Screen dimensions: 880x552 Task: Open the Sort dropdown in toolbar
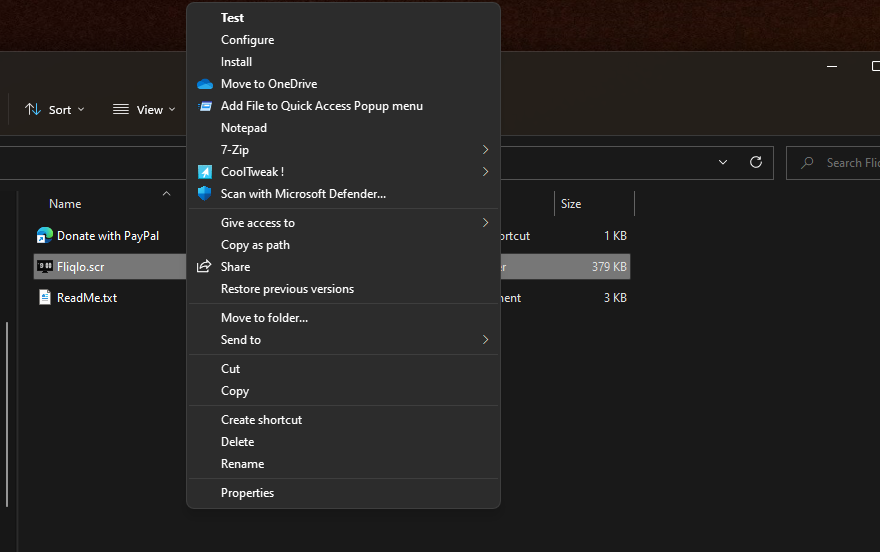(55, 110)
